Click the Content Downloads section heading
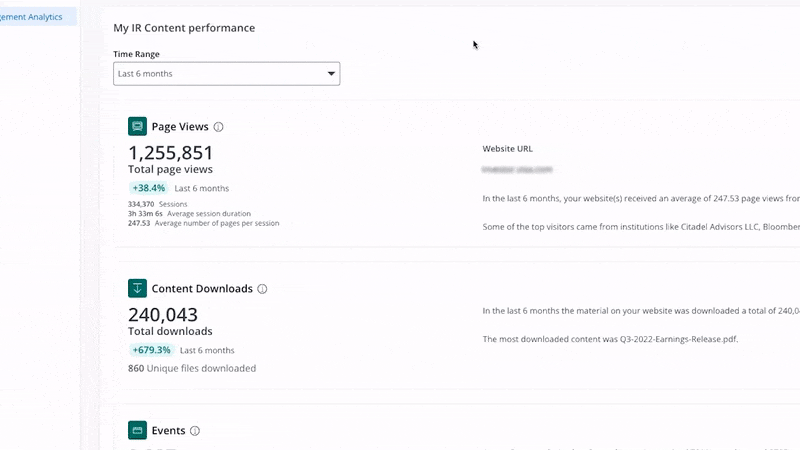 pos(201,289)
